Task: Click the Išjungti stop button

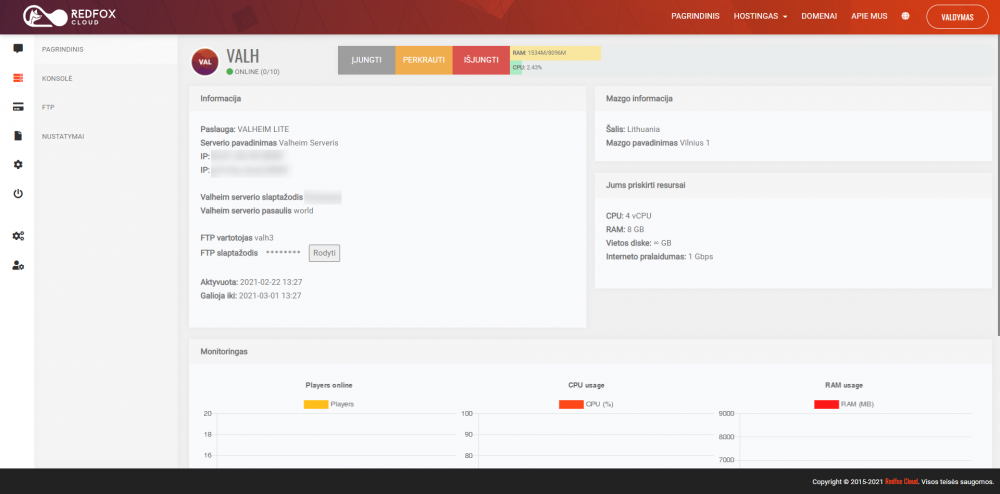Action: pyautogui.click(x=482, y=60)
